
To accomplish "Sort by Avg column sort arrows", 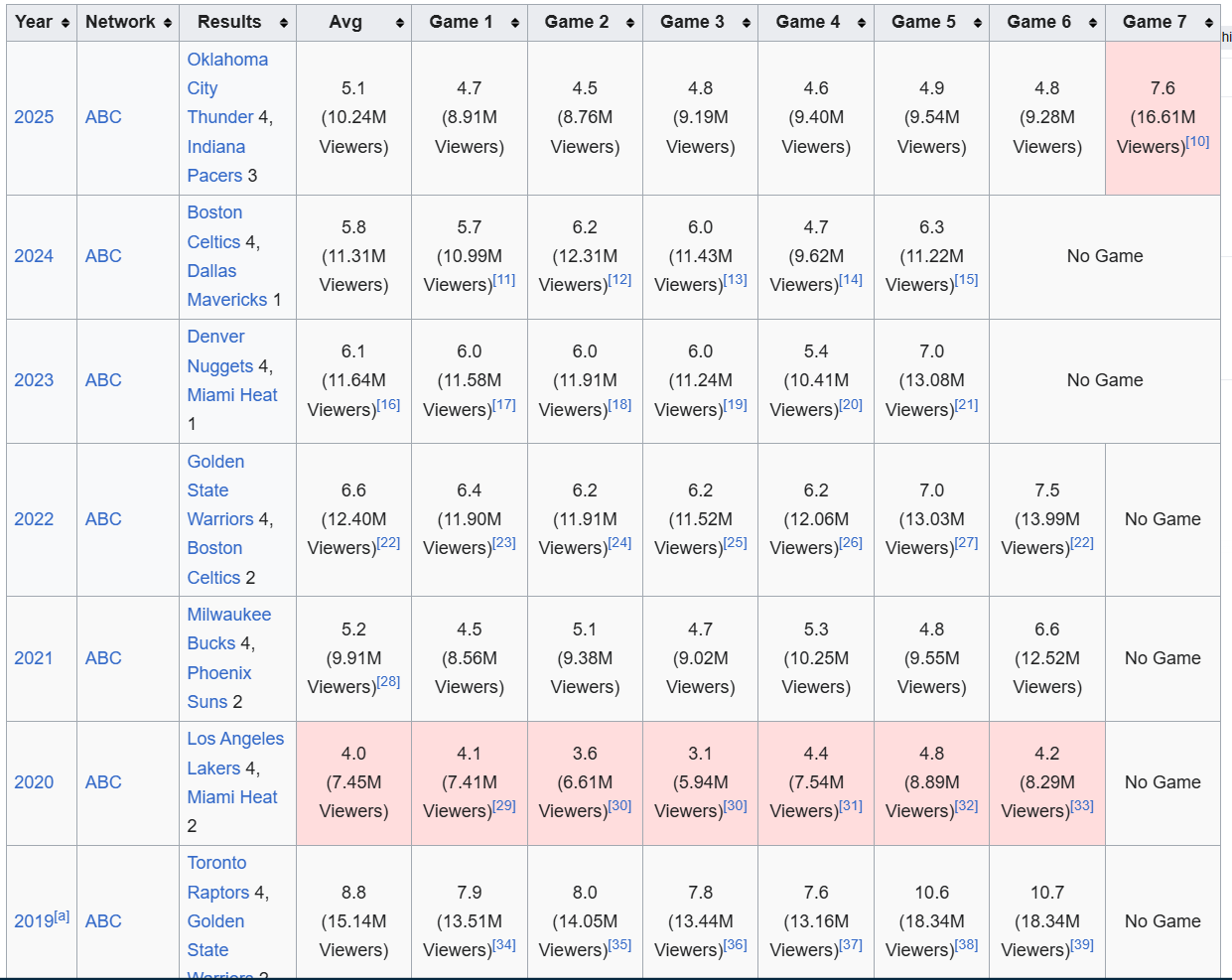I will (x=399, y=23).
